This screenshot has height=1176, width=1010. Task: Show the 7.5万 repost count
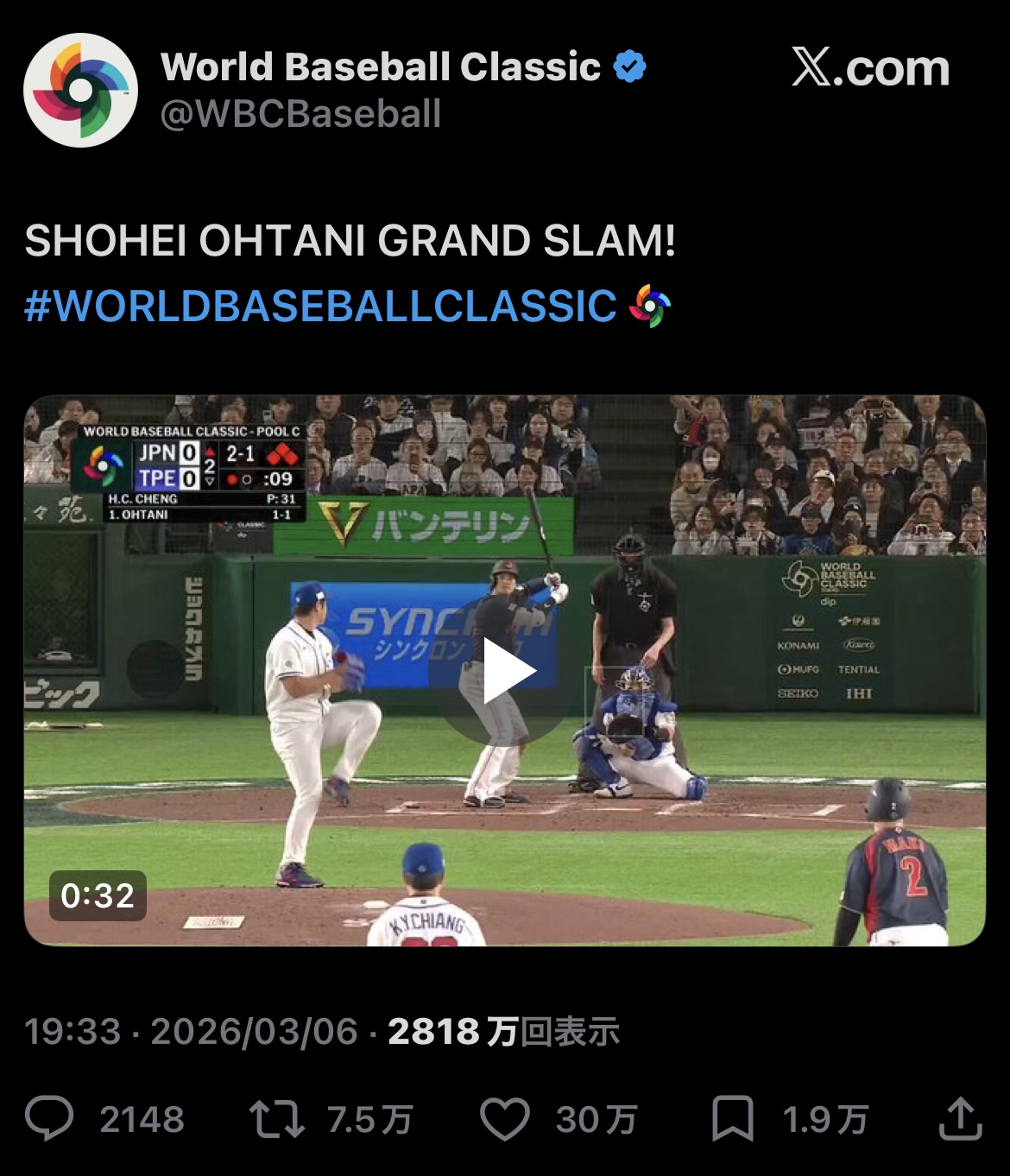pos(369,1120)
